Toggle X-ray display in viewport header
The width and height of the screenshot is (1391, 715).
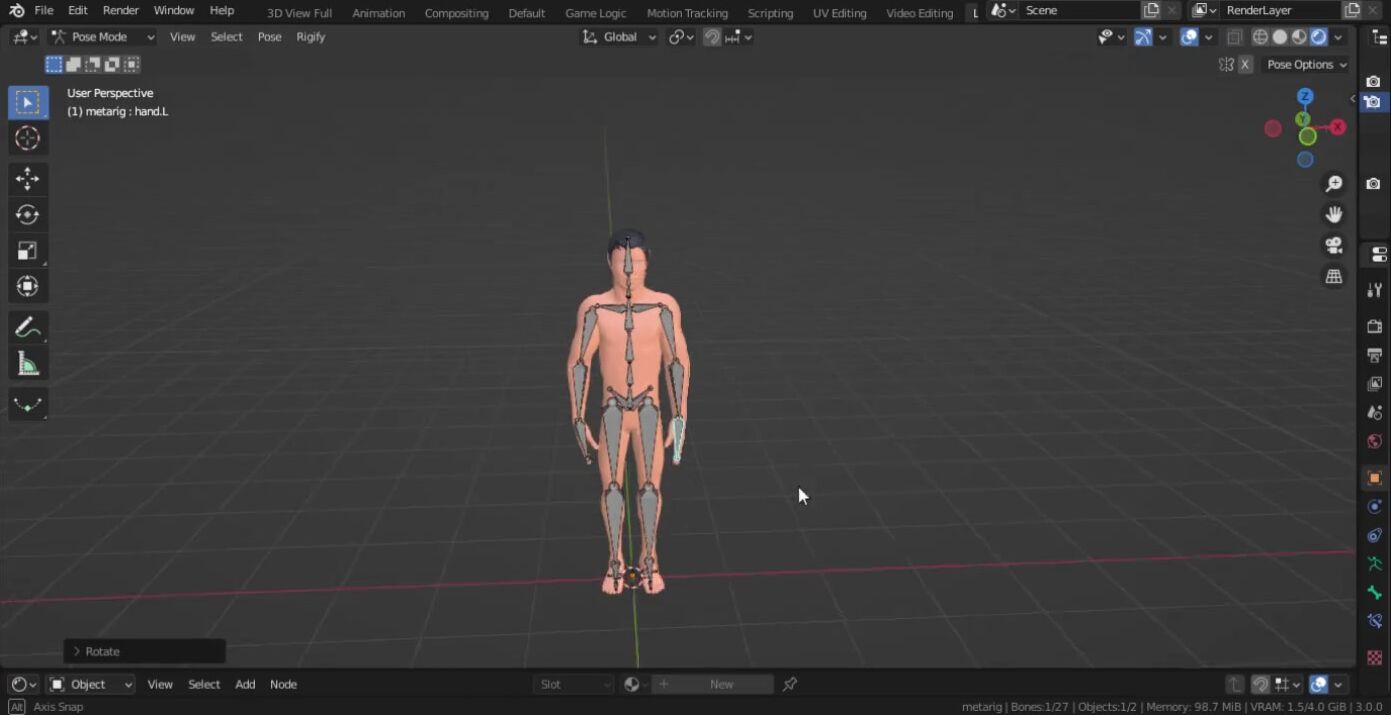pos(1235,37)
